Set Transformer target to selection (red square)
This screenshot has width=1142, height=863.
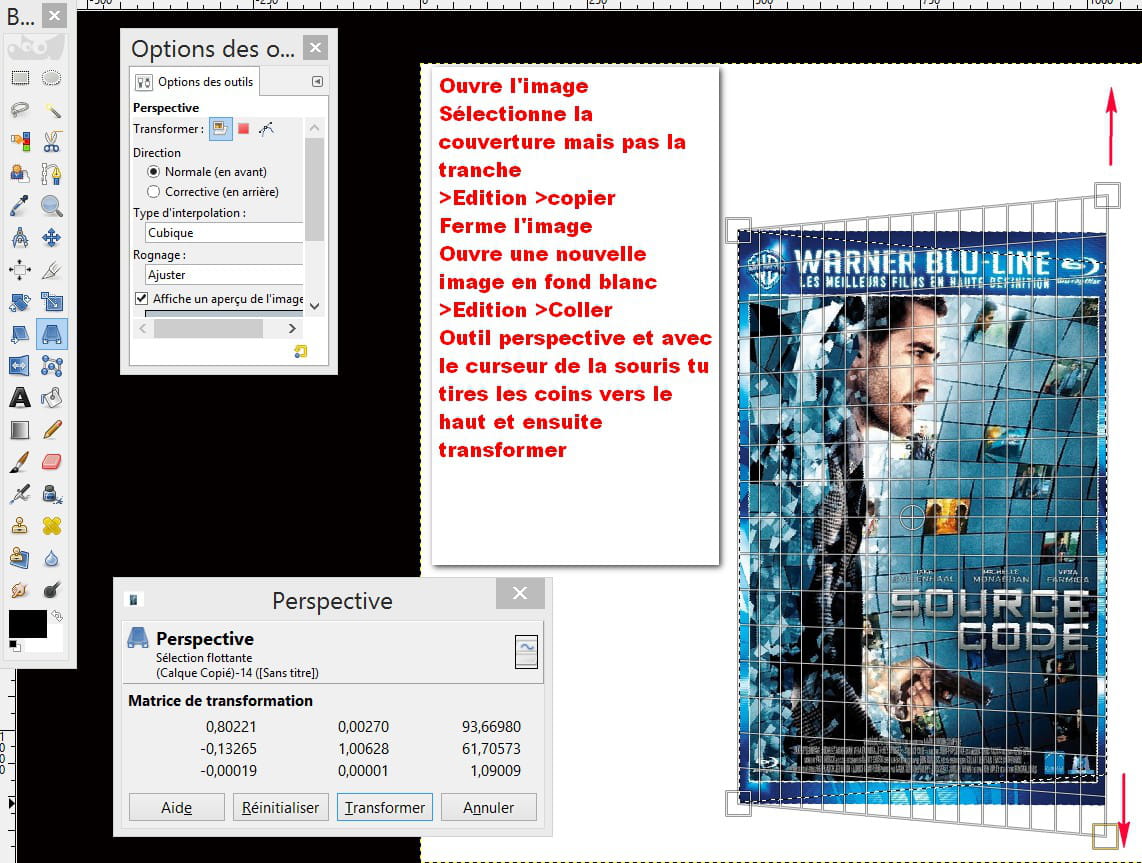[243, 128]
